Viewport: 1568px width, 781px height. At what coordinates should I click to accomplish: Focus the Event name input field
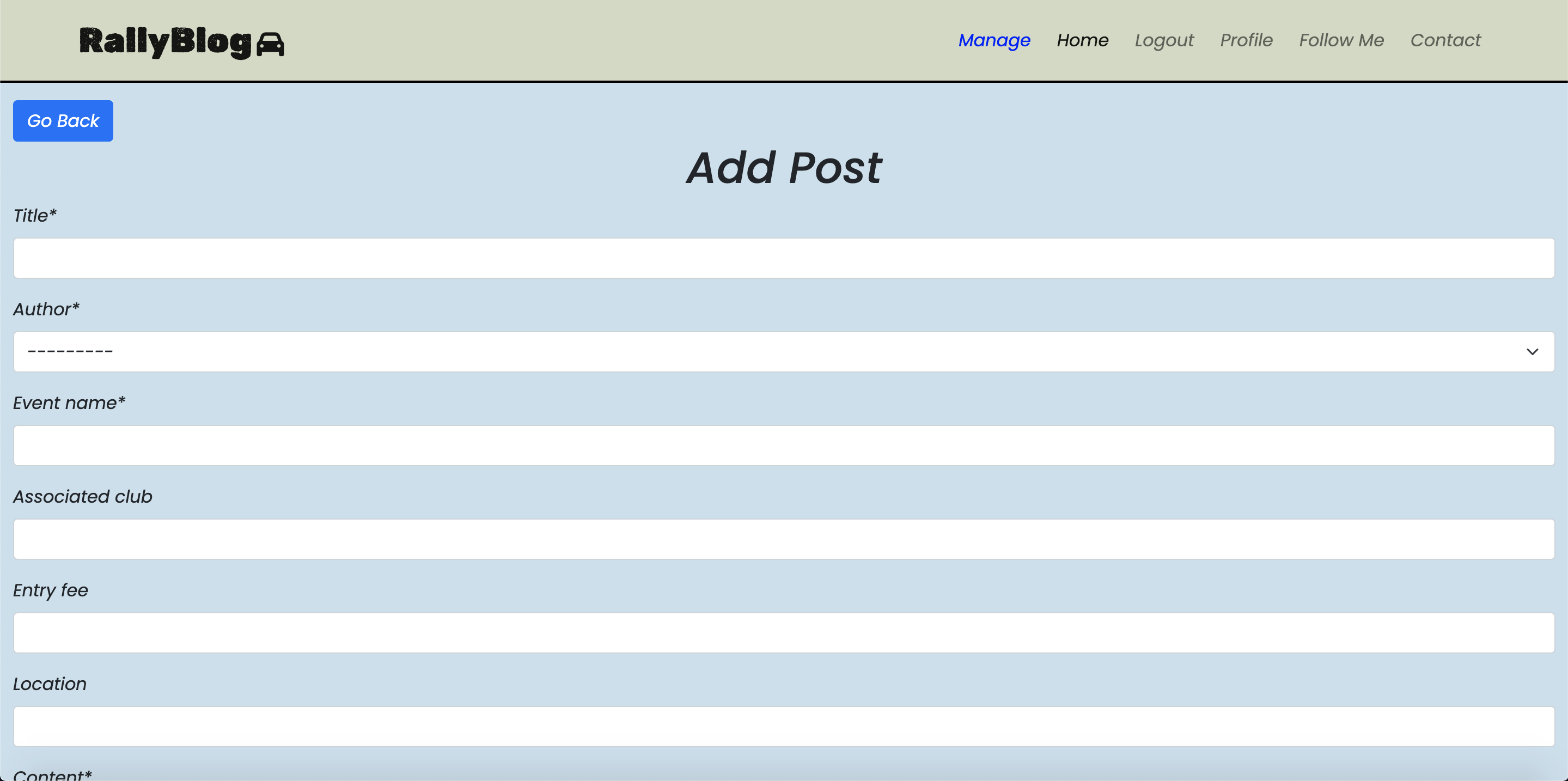tap(784, 446)
